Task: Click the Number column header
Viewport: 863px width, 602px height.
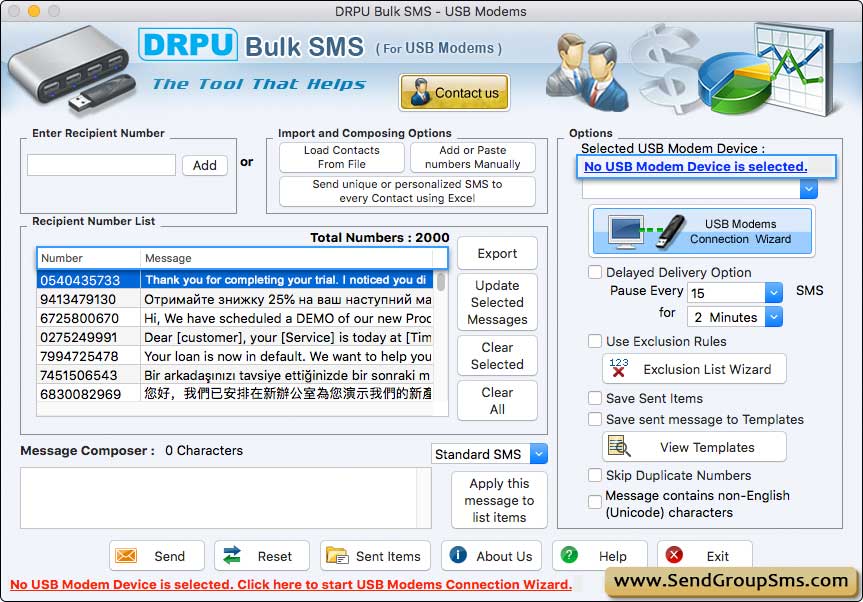Action: (x=89, y=258)
